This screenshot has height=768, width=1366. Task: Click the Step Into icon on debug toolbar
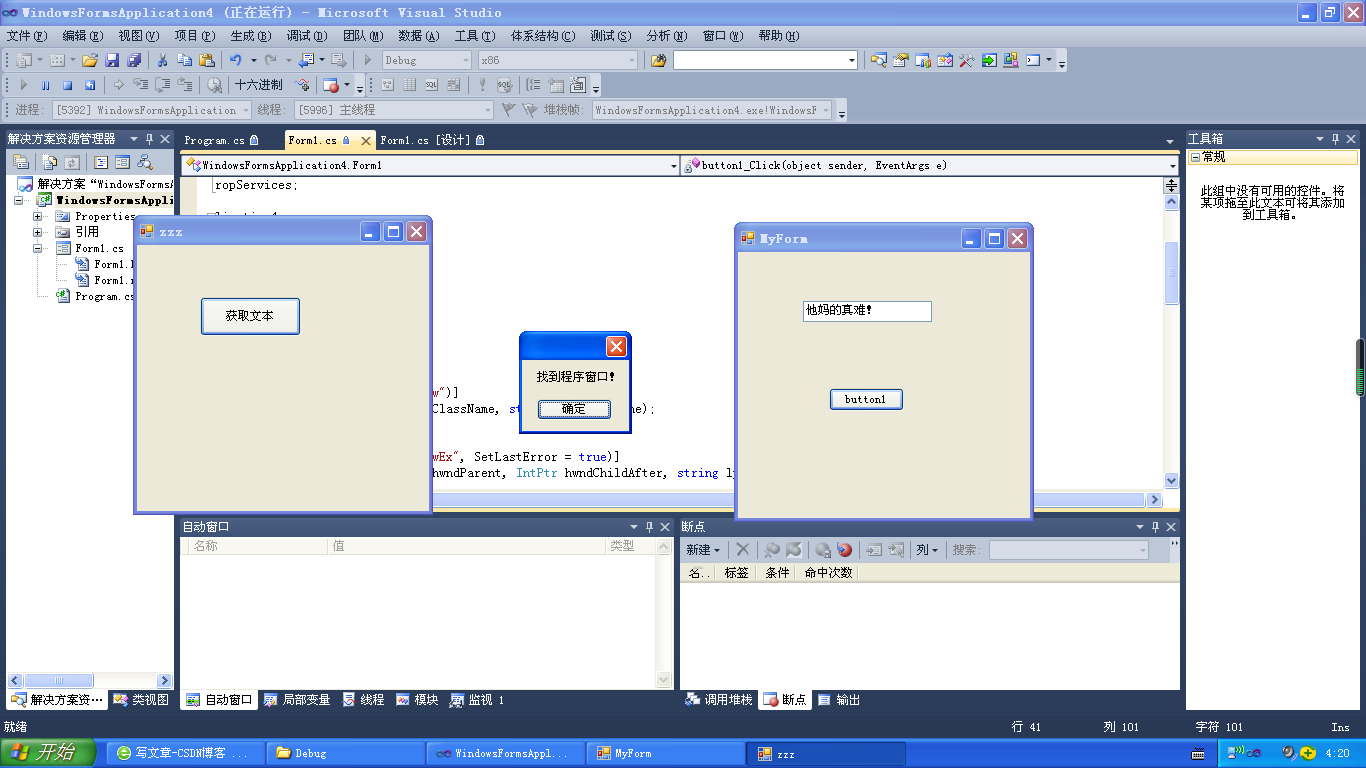pos(142,84)
